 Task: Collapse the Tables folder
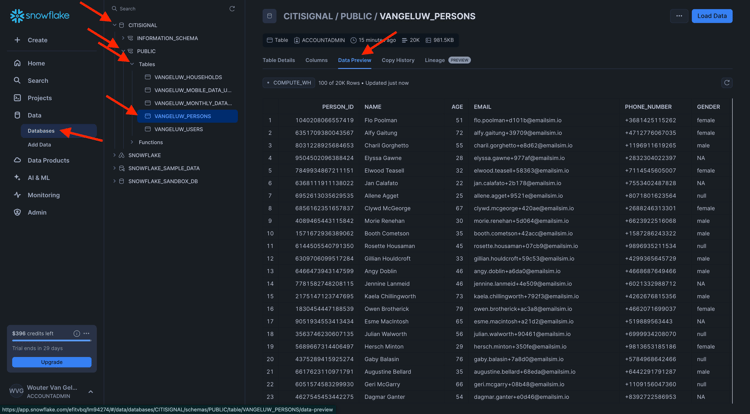tap(132, 64)
